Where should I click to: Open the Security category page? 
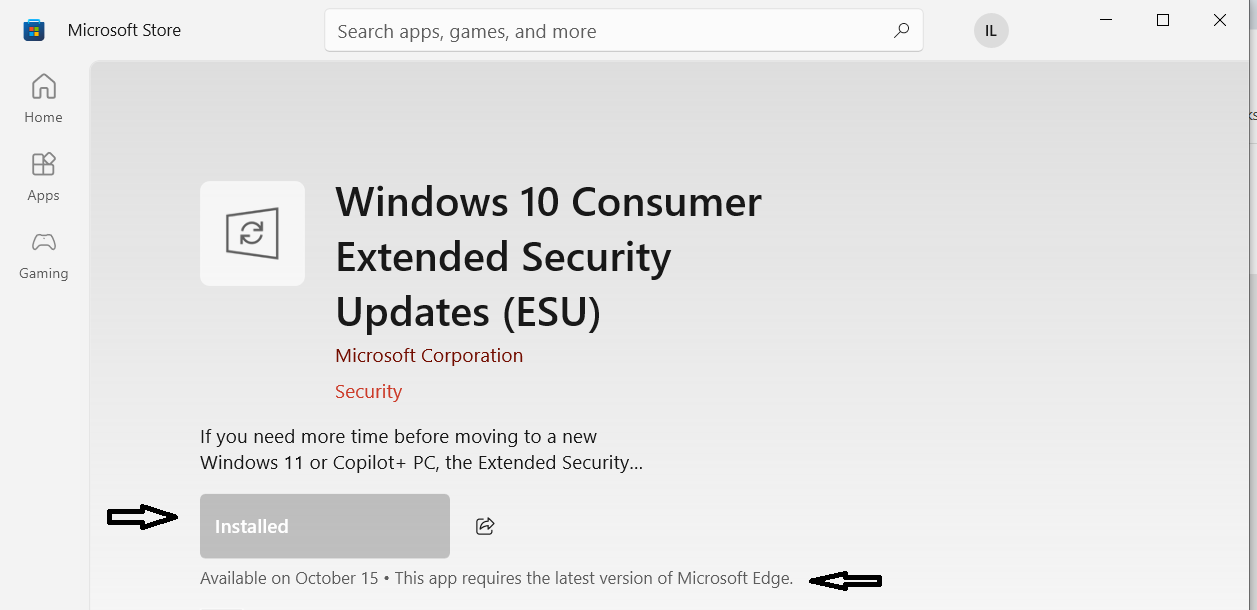point(368,391)
